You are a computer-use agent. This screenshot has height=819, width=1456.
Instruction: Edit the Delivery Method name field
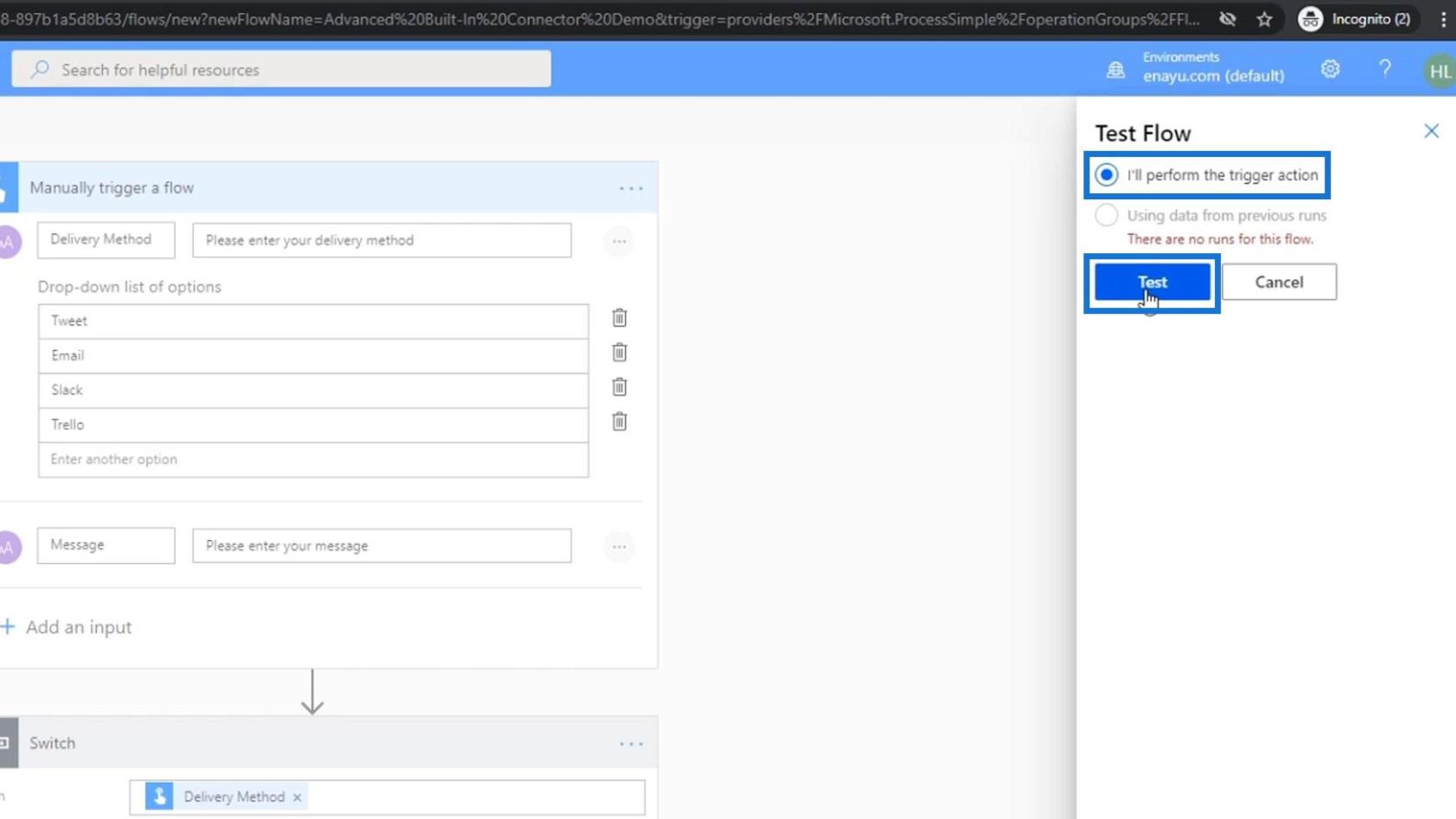(x=106, y=240)
